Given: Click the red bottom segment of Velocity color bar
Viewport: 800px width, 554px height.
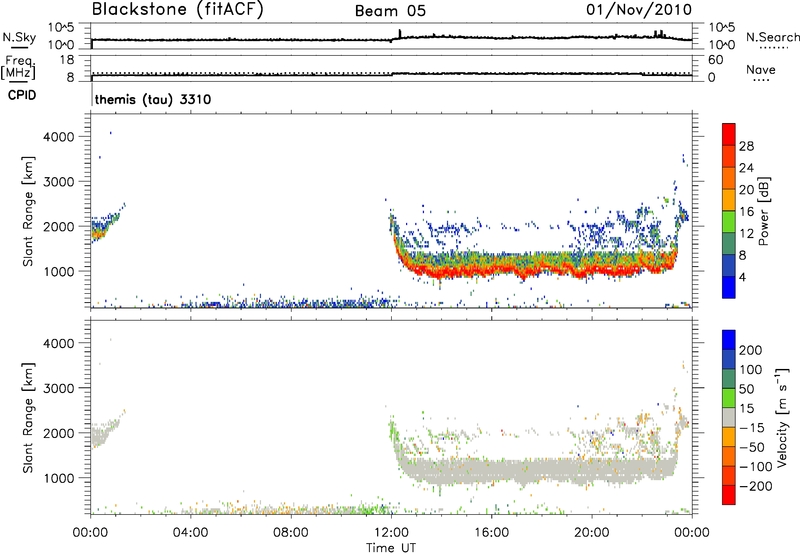Looking at the screenshot, I should point(729,495).
